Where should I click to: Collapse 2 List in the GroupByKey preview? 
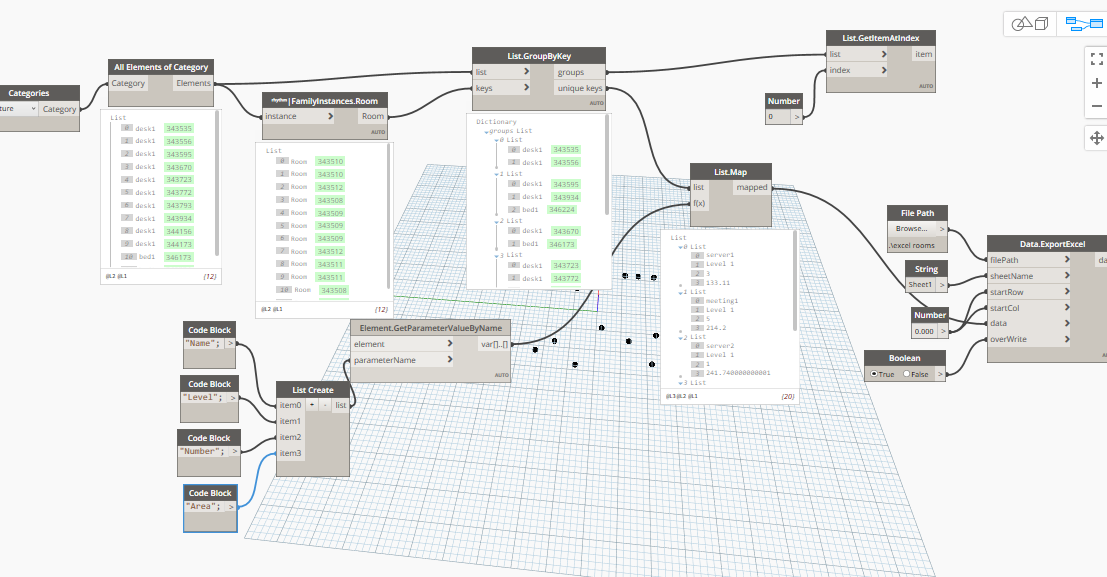496,221
